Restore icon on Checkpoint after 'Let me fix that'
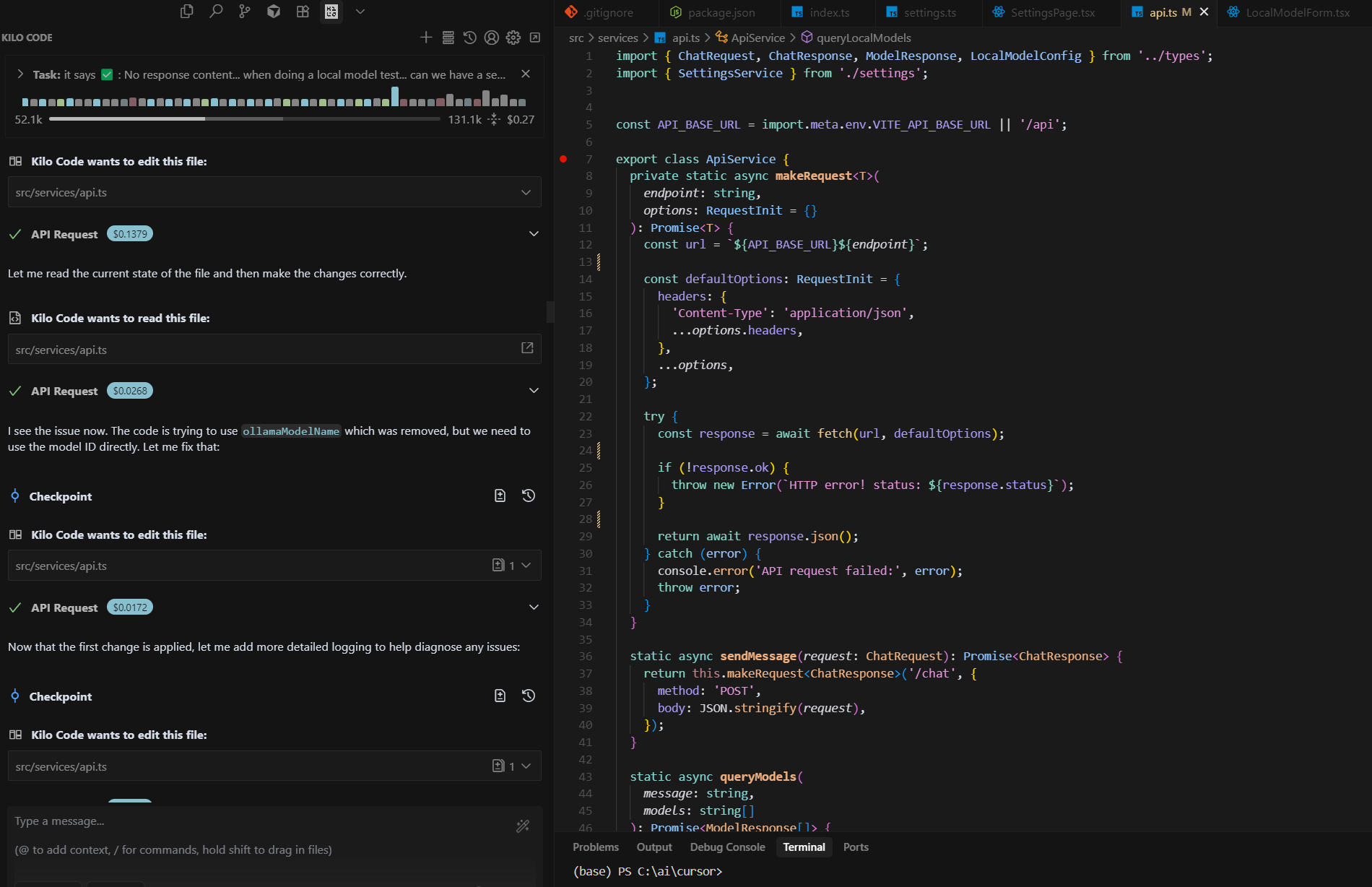1372x887 pixels. (x=529, y=496)
